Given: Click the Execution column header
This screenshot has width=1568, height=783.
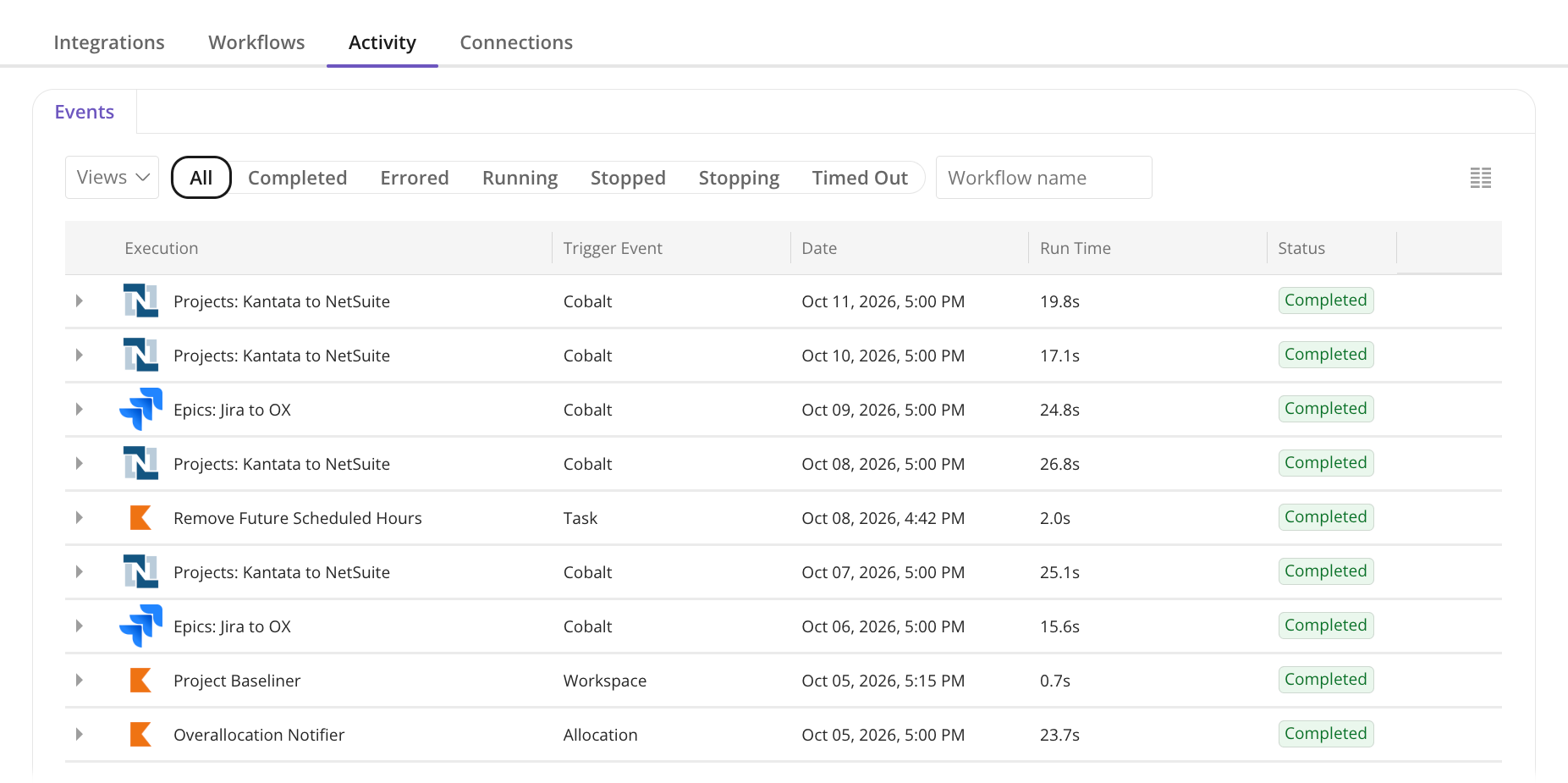Looking at the screenshot, I should click(162, 248).
